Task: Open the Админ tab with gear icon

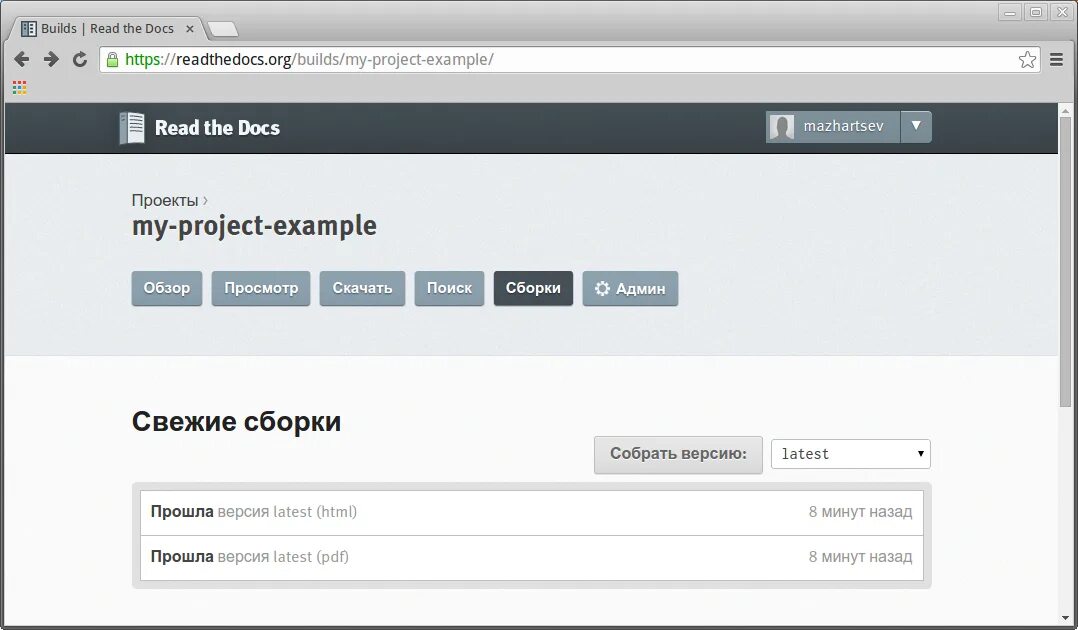Action: coord(630,288)
